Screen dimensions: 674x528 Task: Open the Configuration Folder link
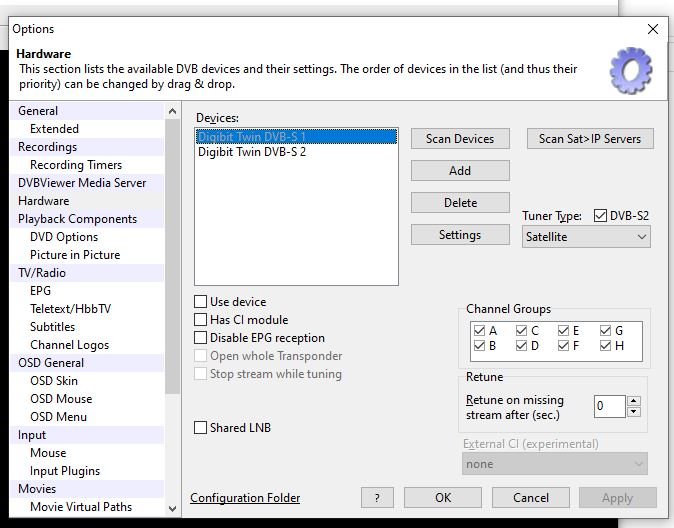click(x=245, y=498)
